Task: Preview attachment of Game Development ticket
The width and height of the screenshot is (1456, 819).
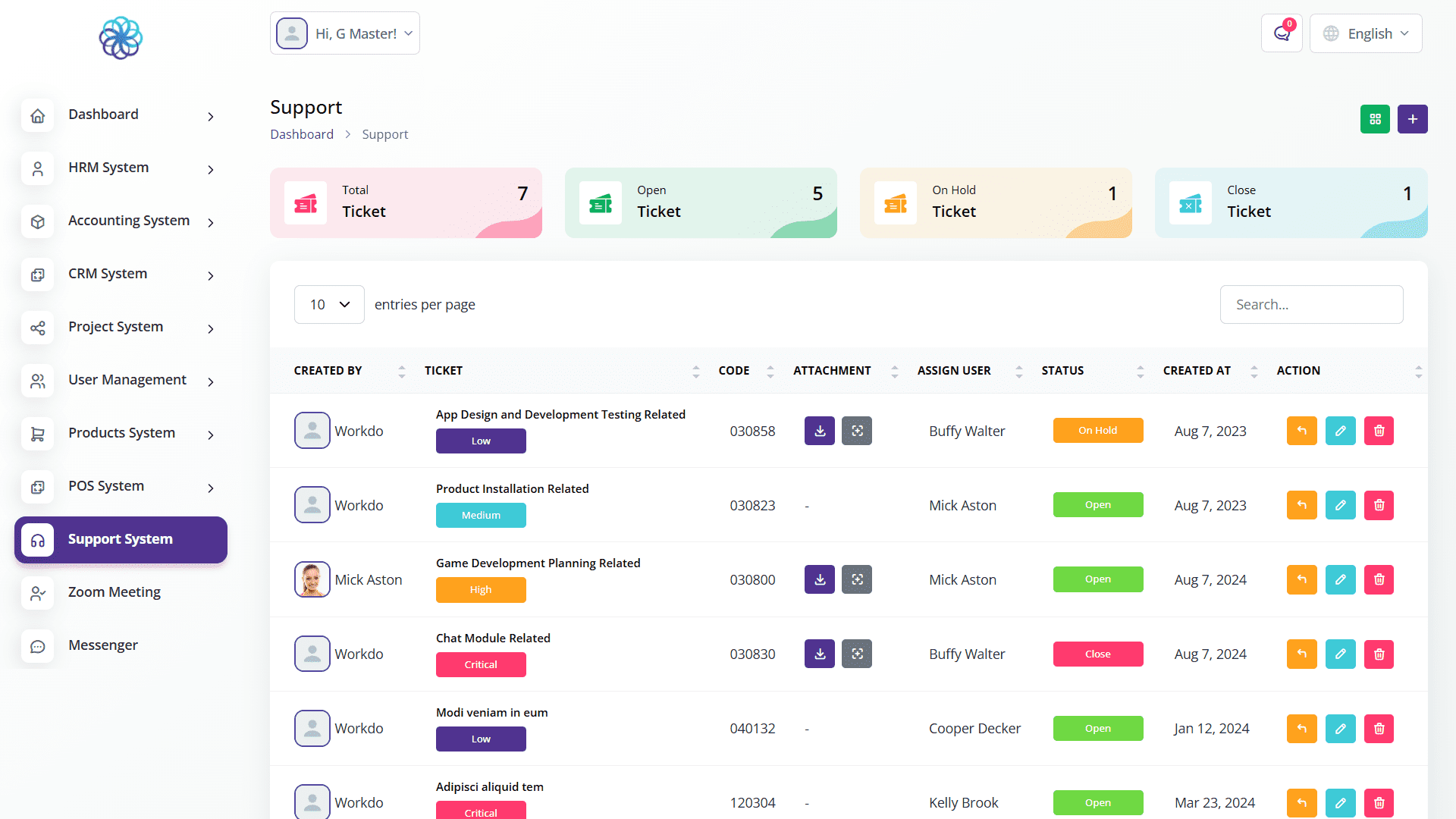Action: click(857, 579)
